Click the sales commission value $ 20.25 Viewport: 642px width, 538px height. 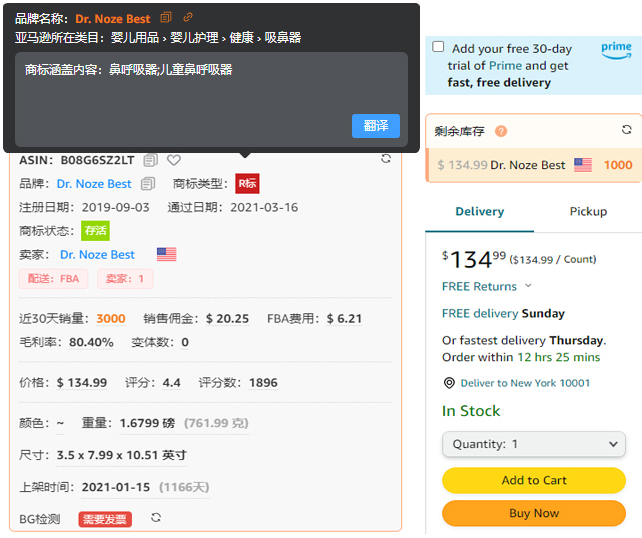tap(227, 319)
